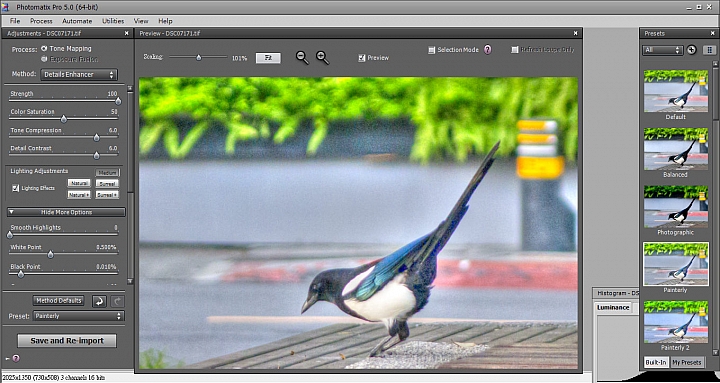Screen dimensions: 720x383
Task: Click the White Point value 0.500%
Action: [107, 247]
